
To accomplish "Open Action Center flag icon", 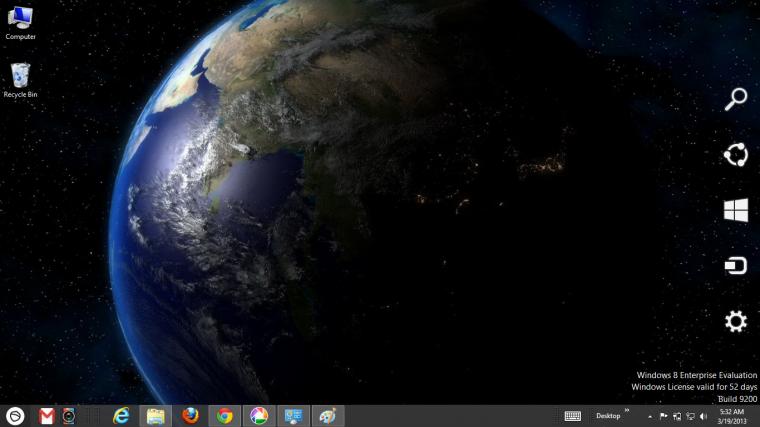I will [x=664, y=416].
